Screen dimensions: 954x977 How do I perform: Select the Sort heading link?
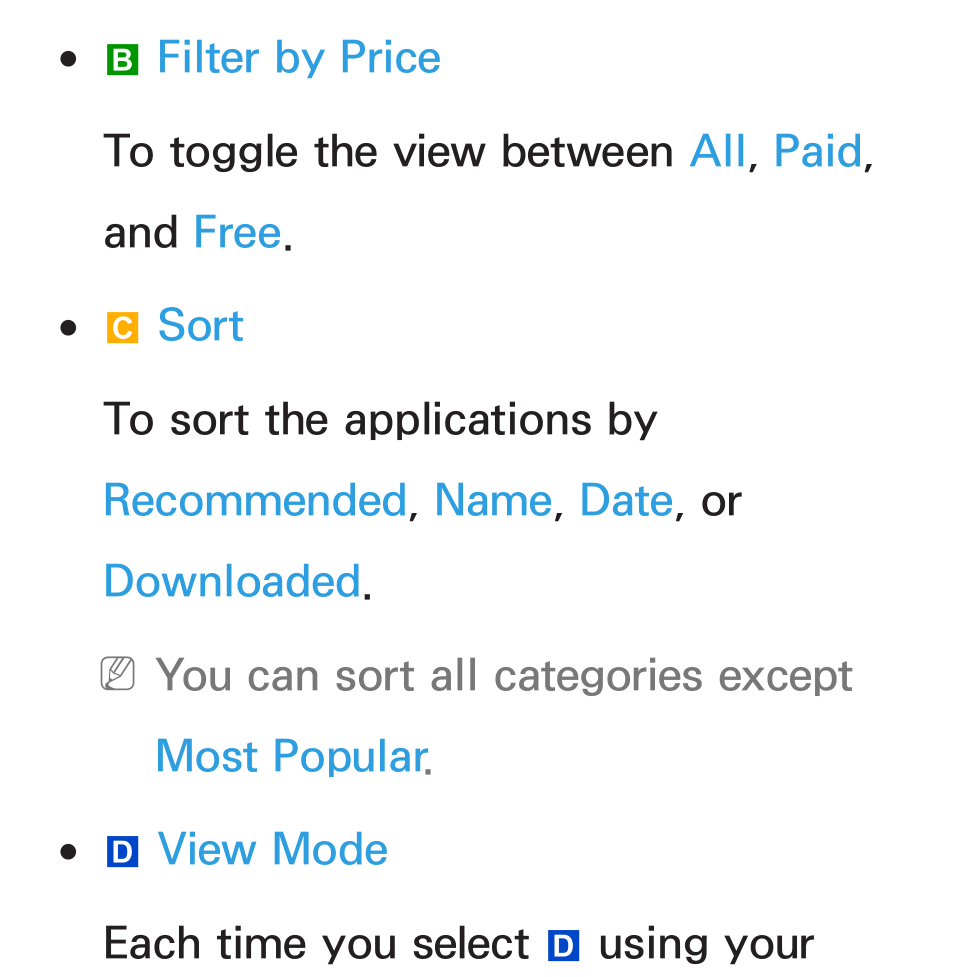click(200, 326)
